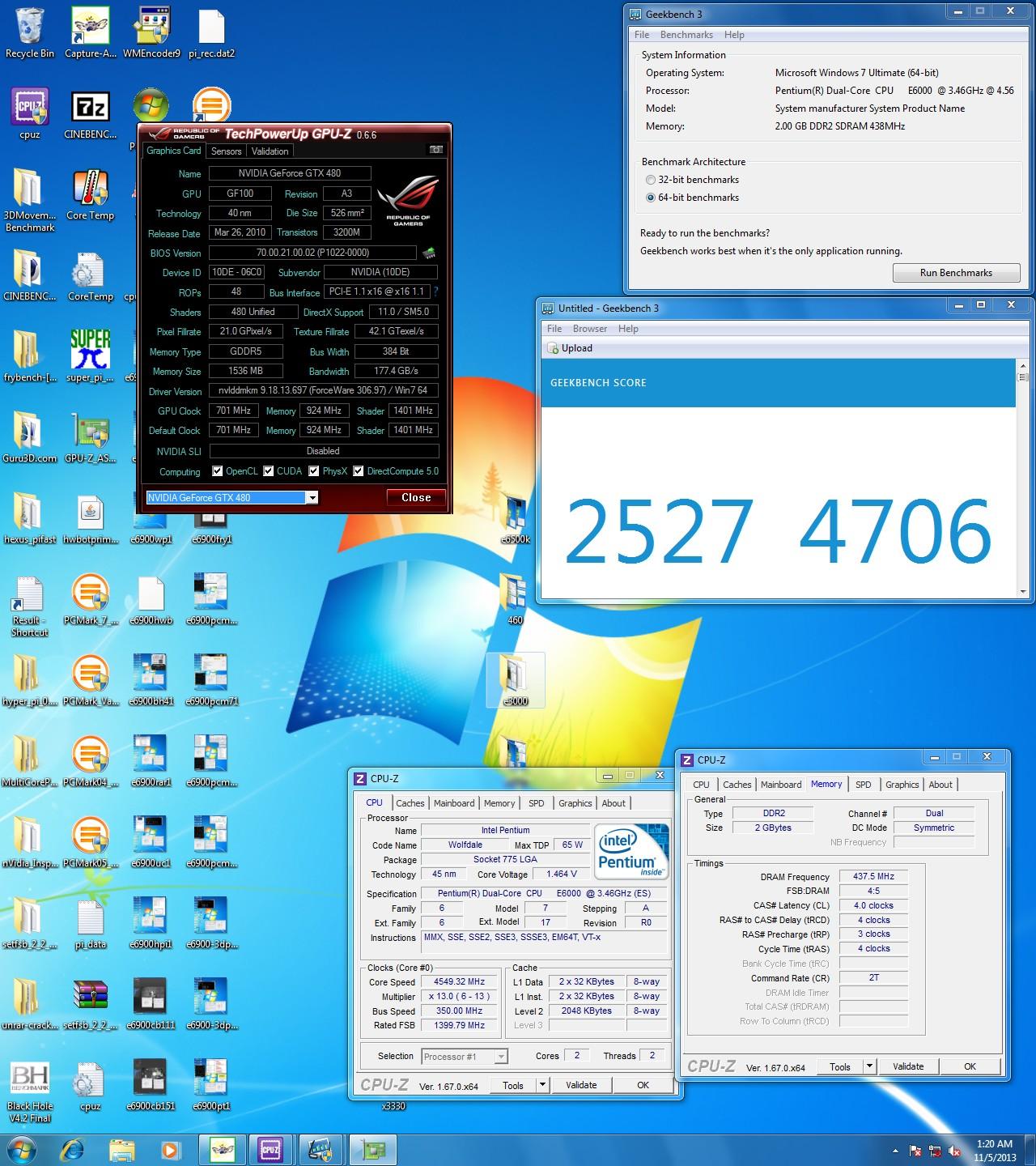Select the WMEncoder9 desktop icon
Image resolution: width=1036 pixels, height=1166 pixels.
151,32
